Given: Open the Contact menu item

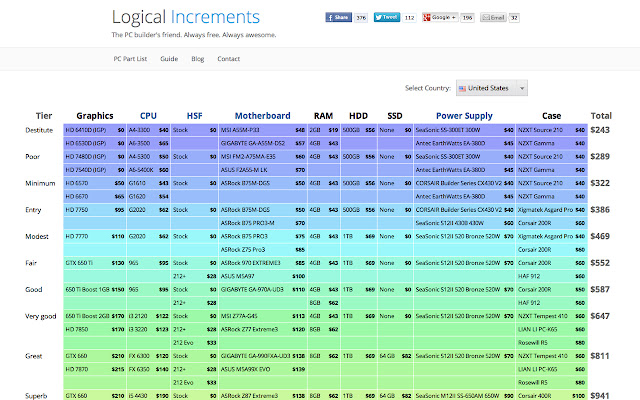Looking at the screenshot, I should [x=229, y=59].
